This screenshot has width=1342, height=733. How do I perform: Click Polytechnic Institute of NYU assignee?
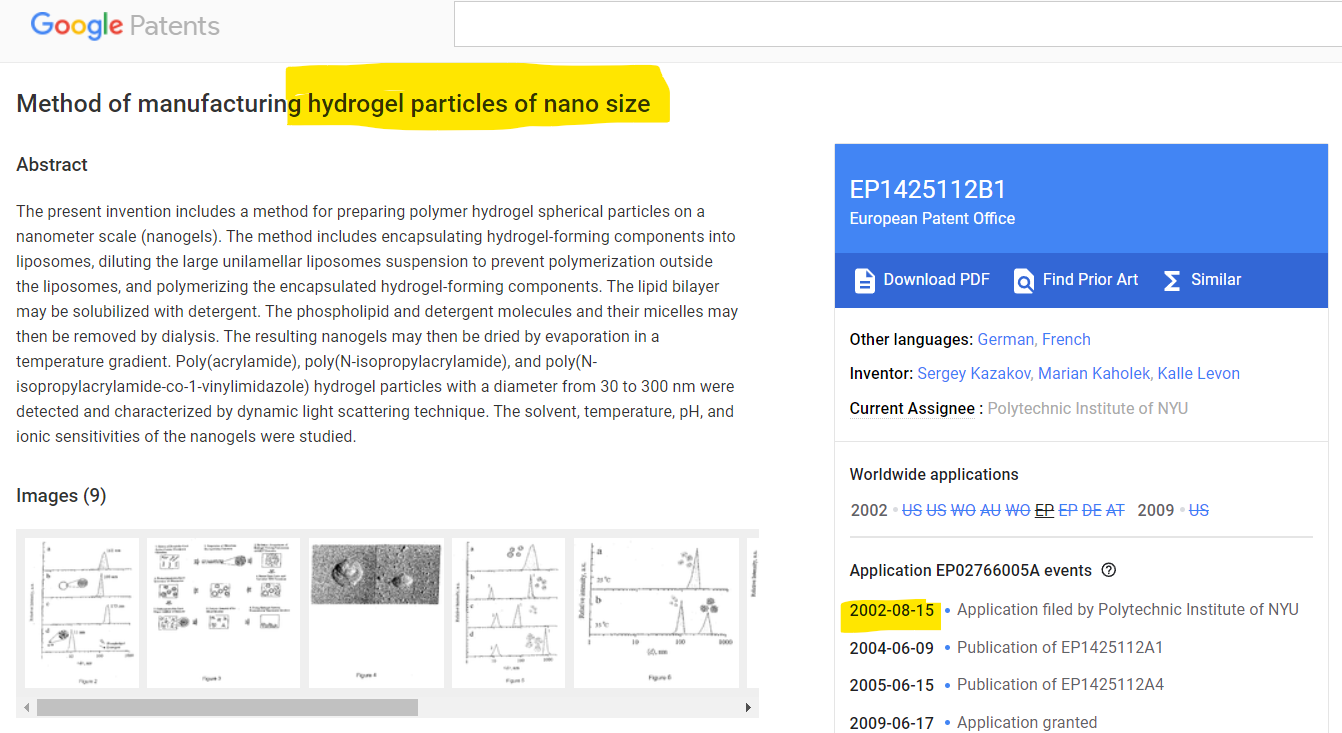(x=1088, y=408)
